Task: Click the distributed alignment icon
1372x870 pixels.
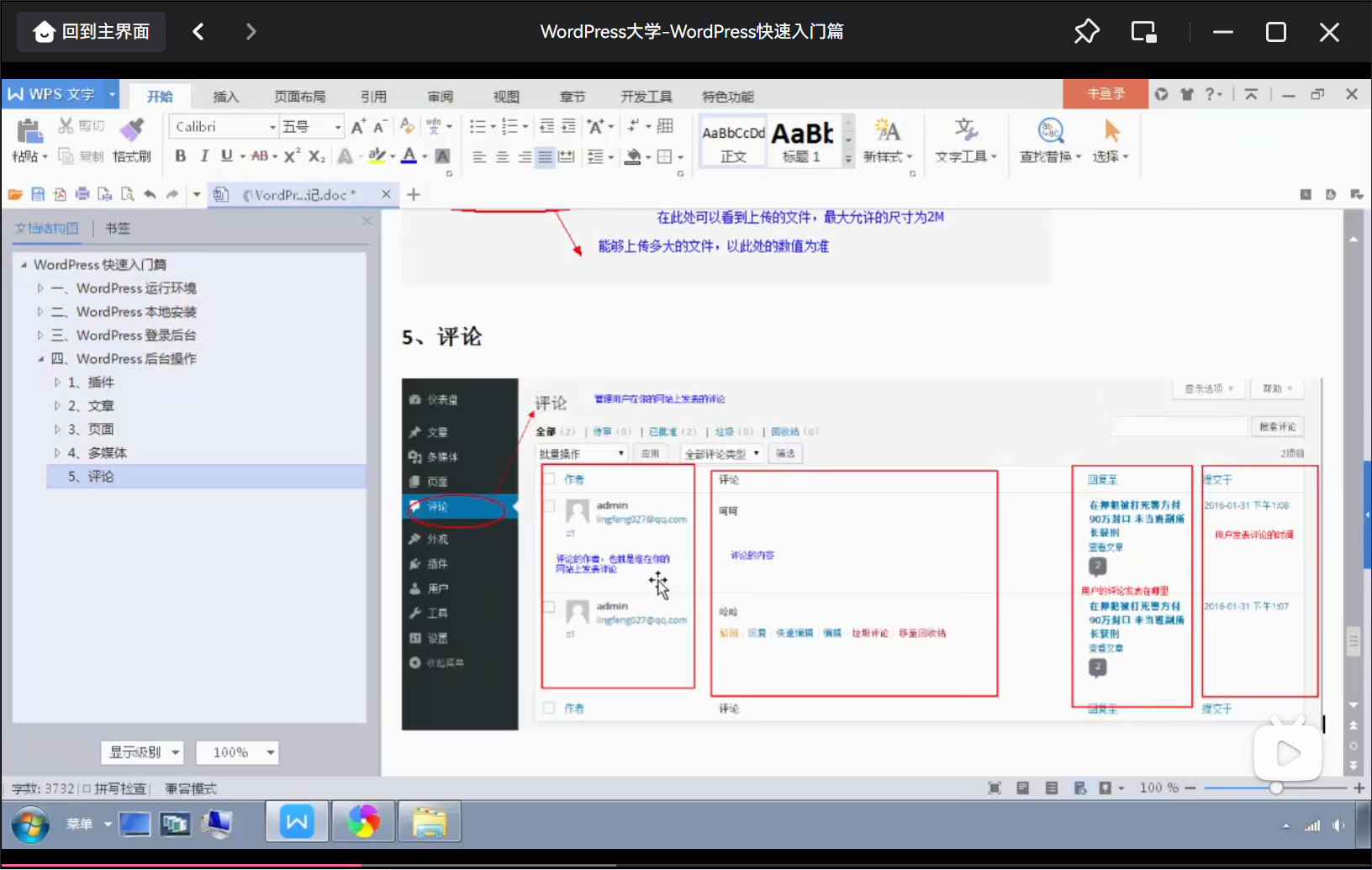Action: coord(566,156)
